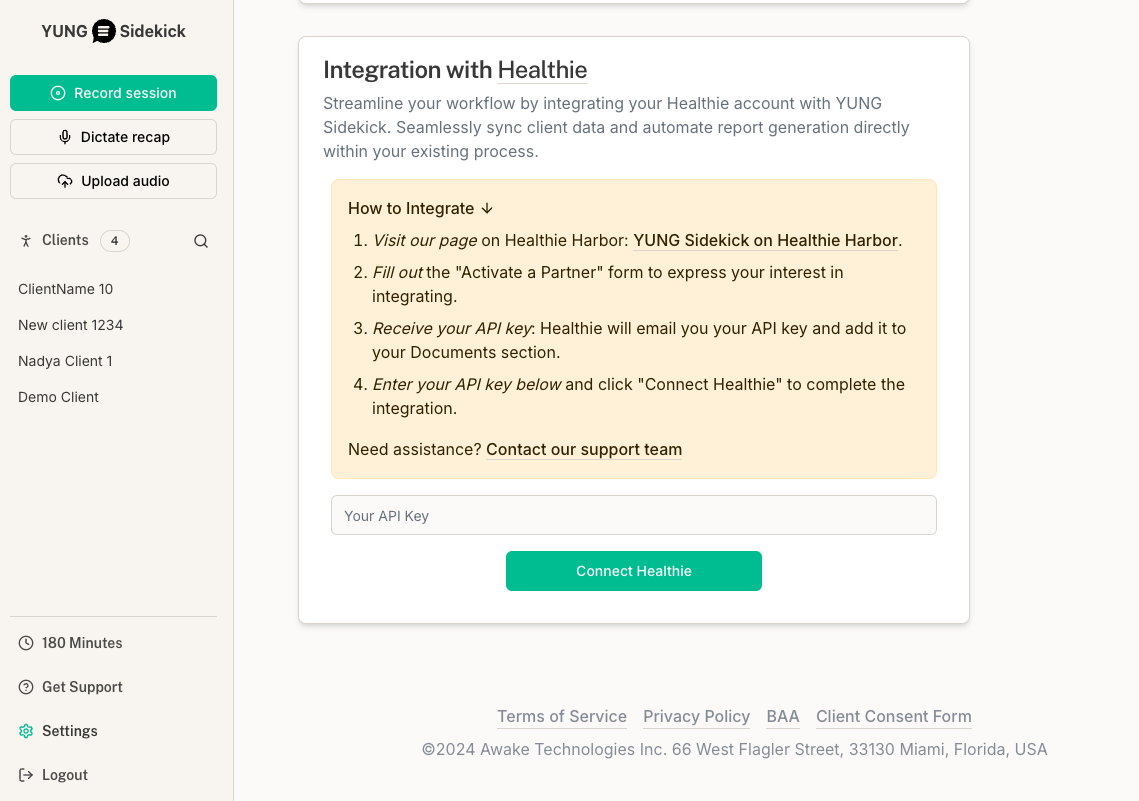Click the Settings gear icon
Viewport: 1139px width, 801px height.
[x=26, y=731]
